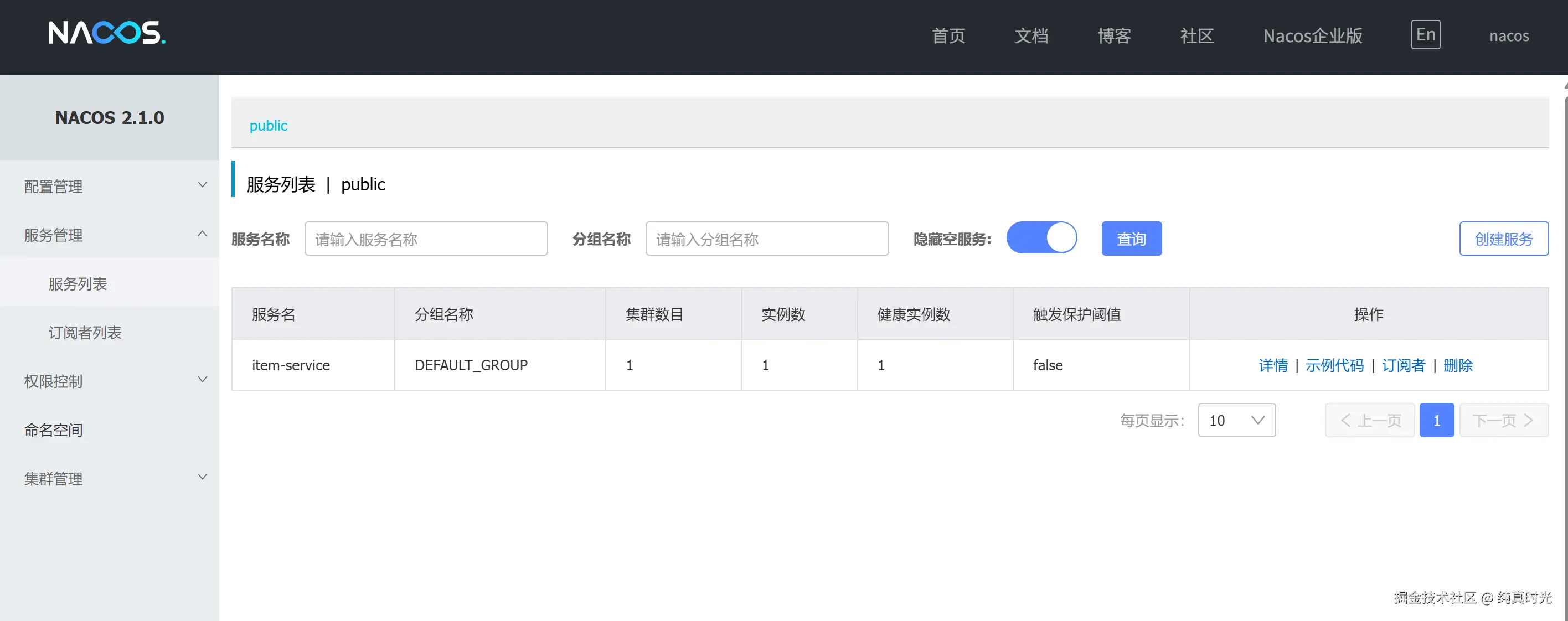
Task: Expand the 集群管理 sidebar section
Action: coord(110,479)
